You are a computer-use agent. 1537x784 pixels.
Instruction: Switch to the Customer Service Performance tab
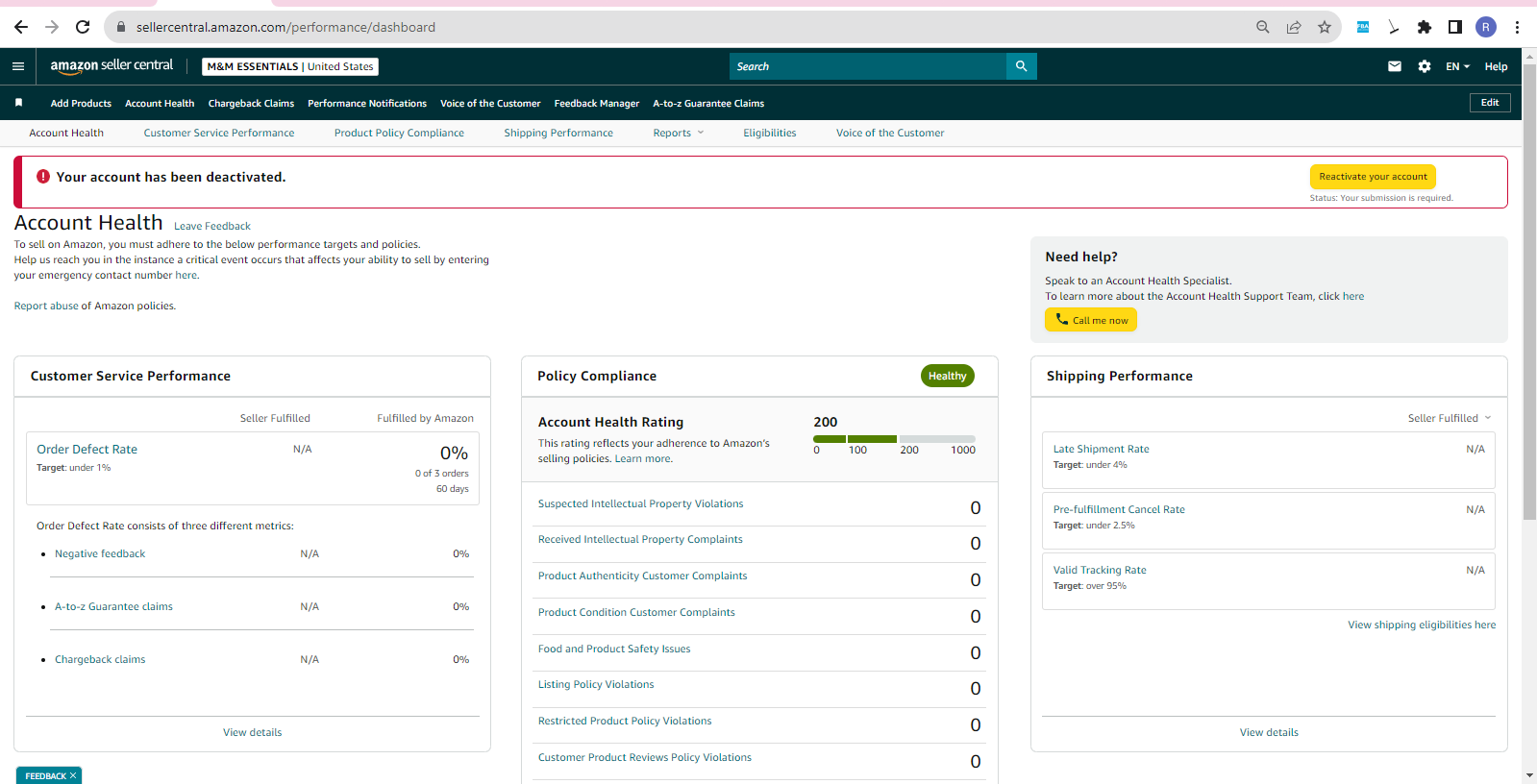(x=219, y=134)
